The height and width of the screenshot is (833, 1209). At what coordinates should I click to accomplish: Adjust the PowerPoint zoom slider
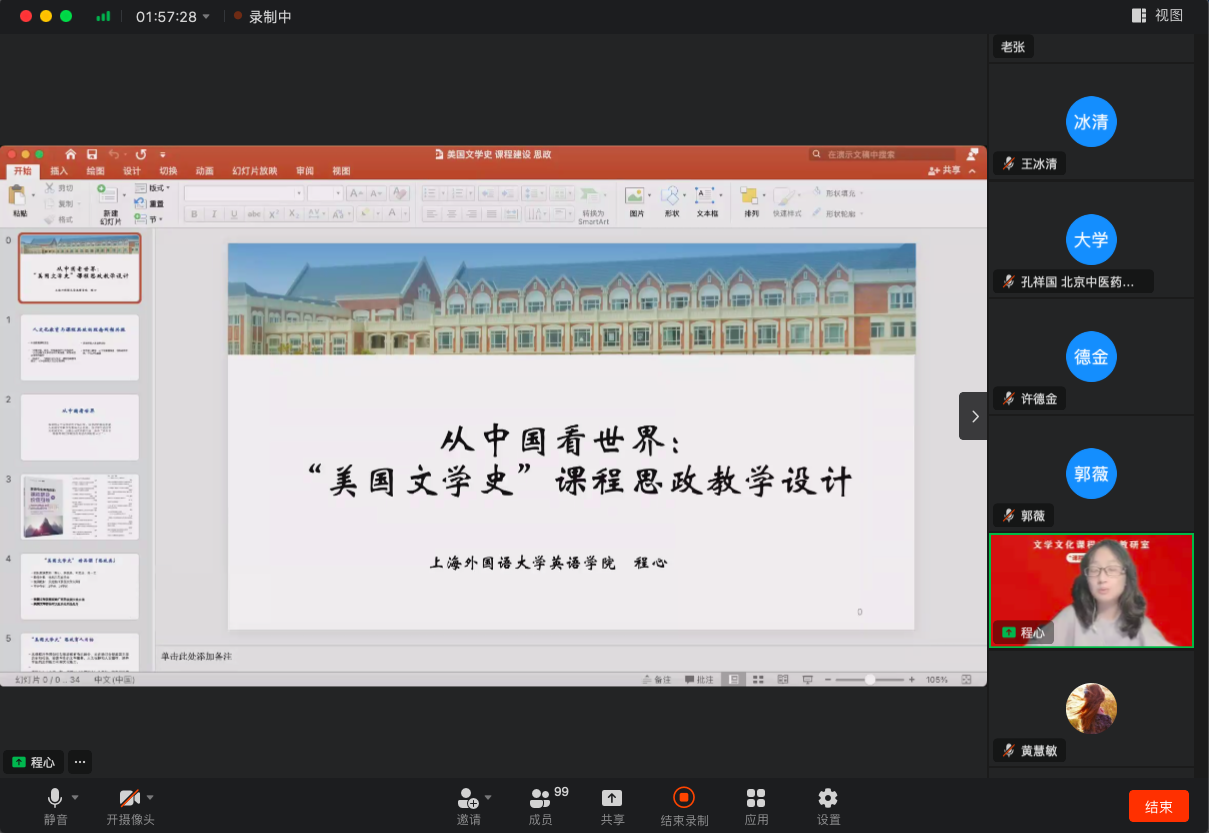coord(870,680)
